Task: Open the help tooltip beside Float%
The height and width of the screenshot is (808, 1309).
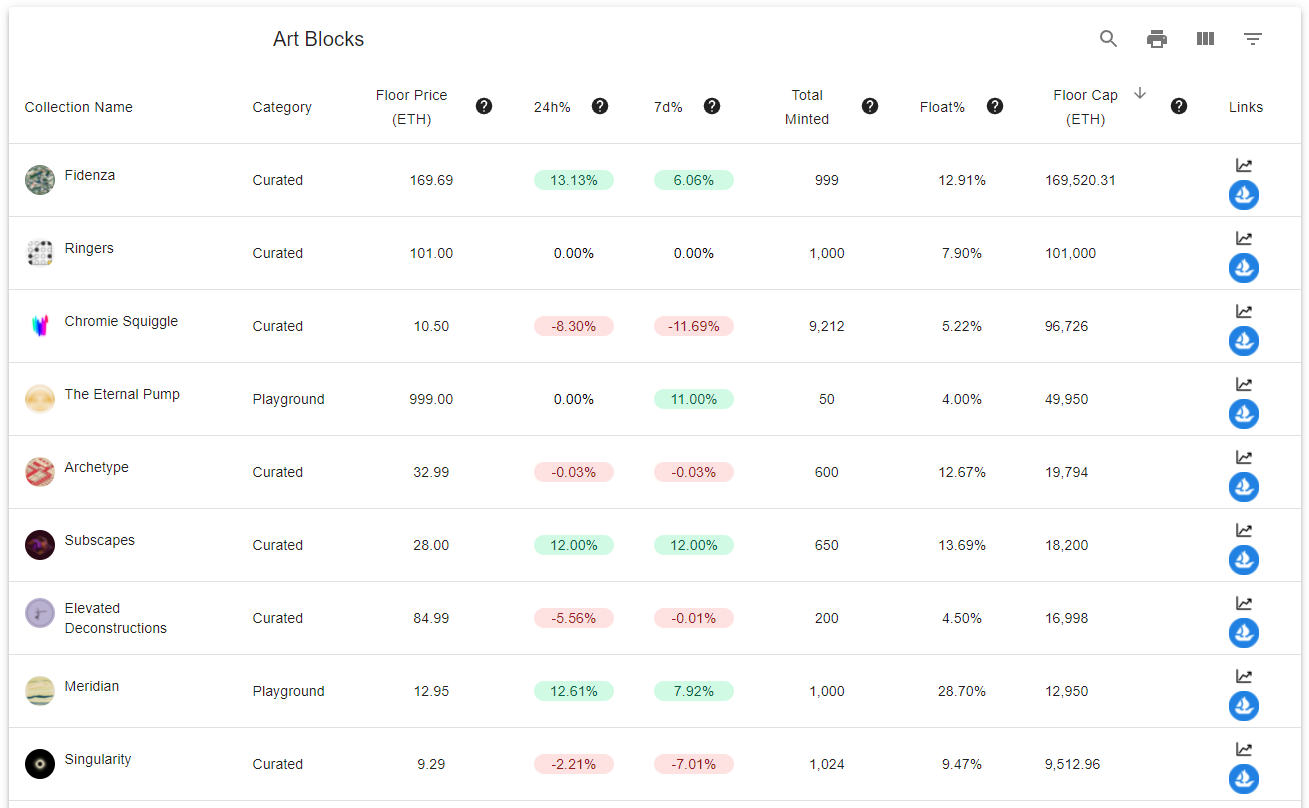Action: click(995, 105)
